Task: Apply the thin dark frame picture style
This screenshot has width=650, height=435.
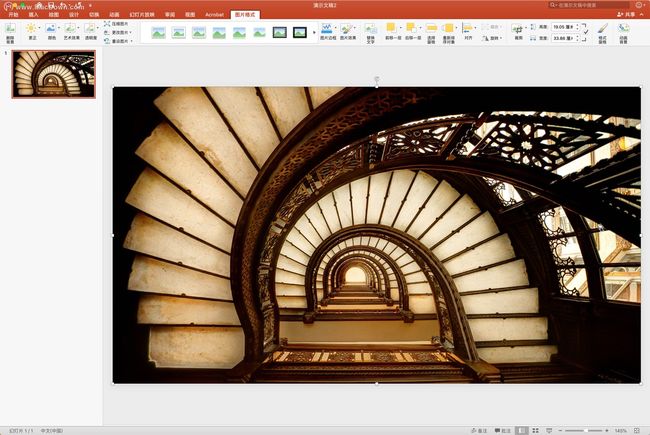Action: point(279,32)
